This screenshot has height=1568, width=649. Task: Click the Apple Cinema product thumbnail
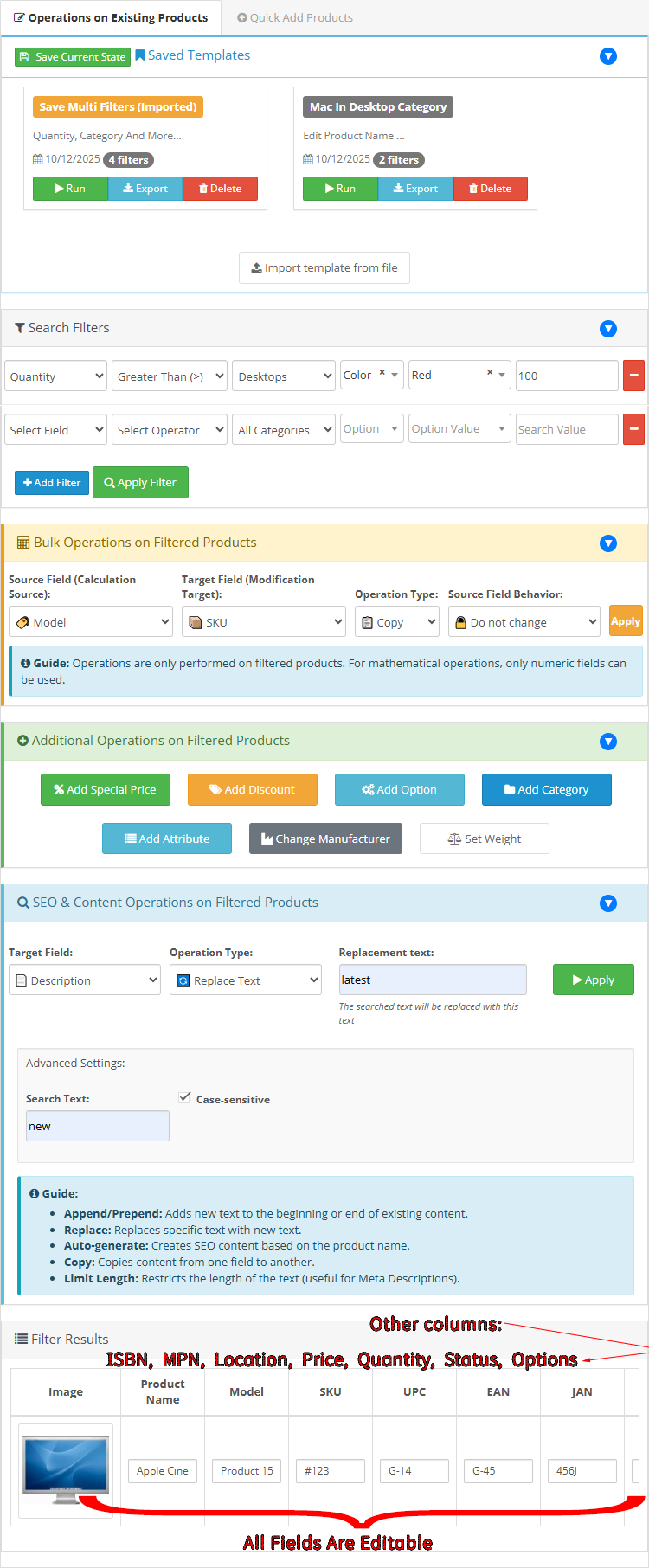pos(66,1469)
